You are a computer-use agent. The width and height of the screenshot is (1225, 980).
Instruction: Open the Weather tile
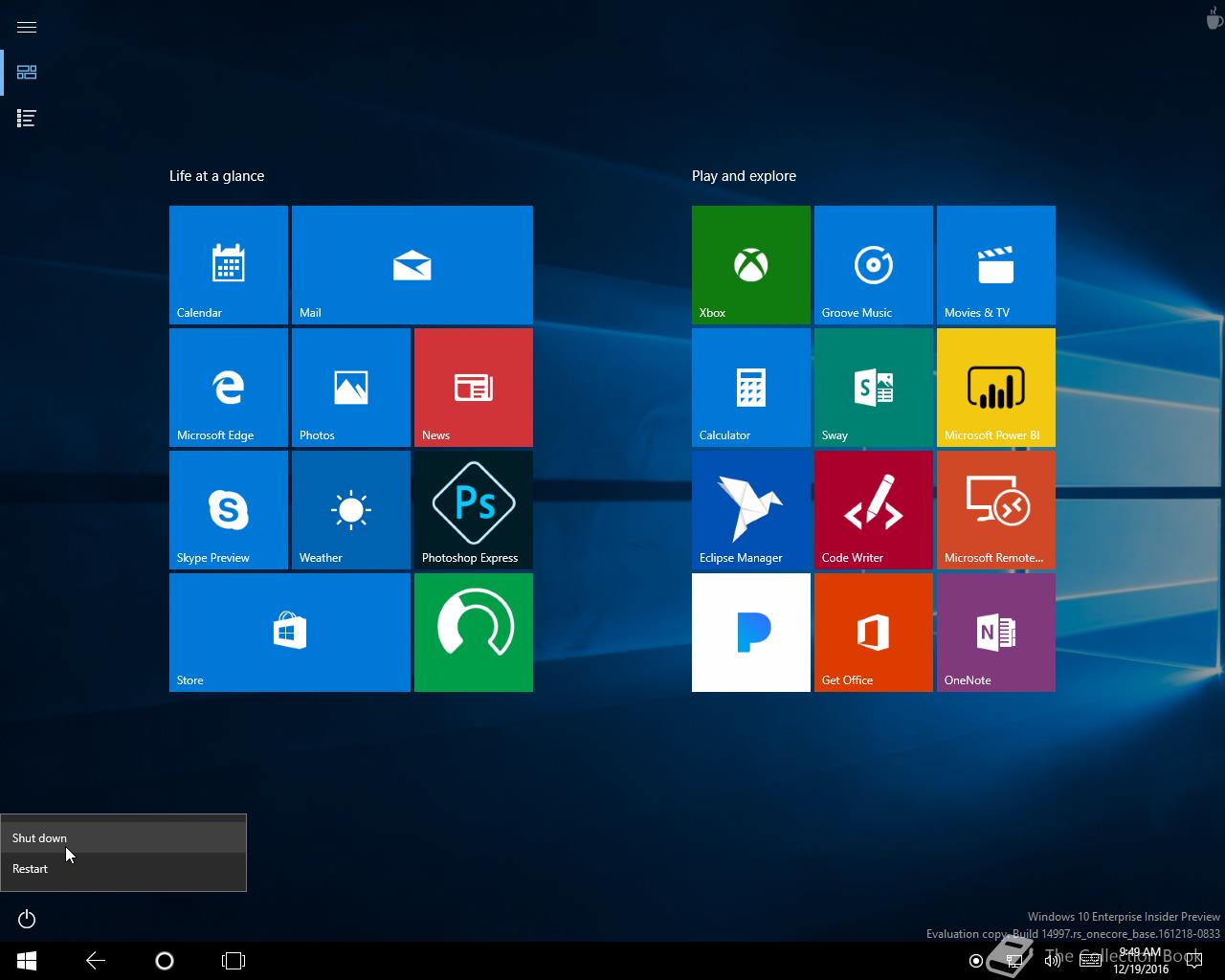click(x=351, y=510)
